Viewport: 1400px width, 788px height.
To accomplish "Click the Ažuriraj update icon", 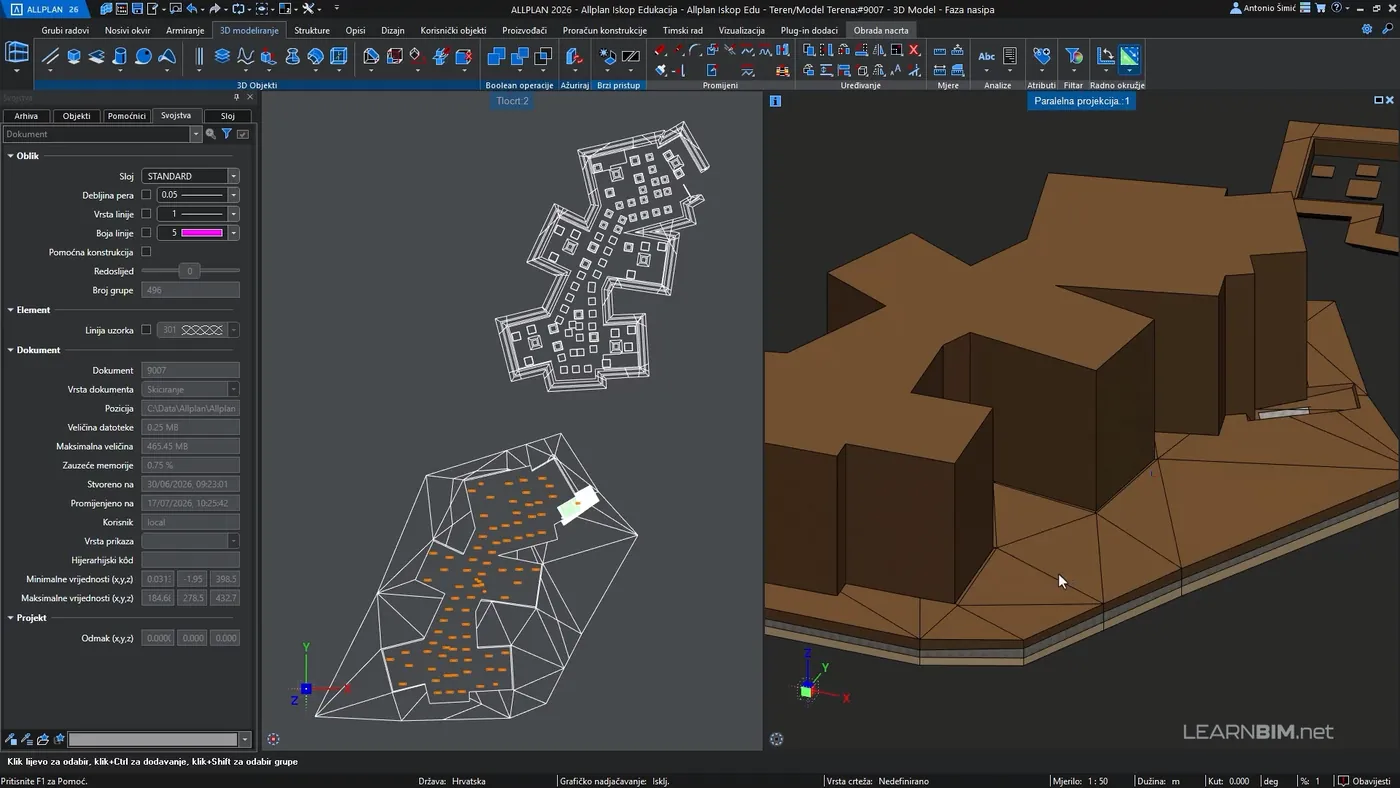I will pyautogui.click(x=574, y=57).
